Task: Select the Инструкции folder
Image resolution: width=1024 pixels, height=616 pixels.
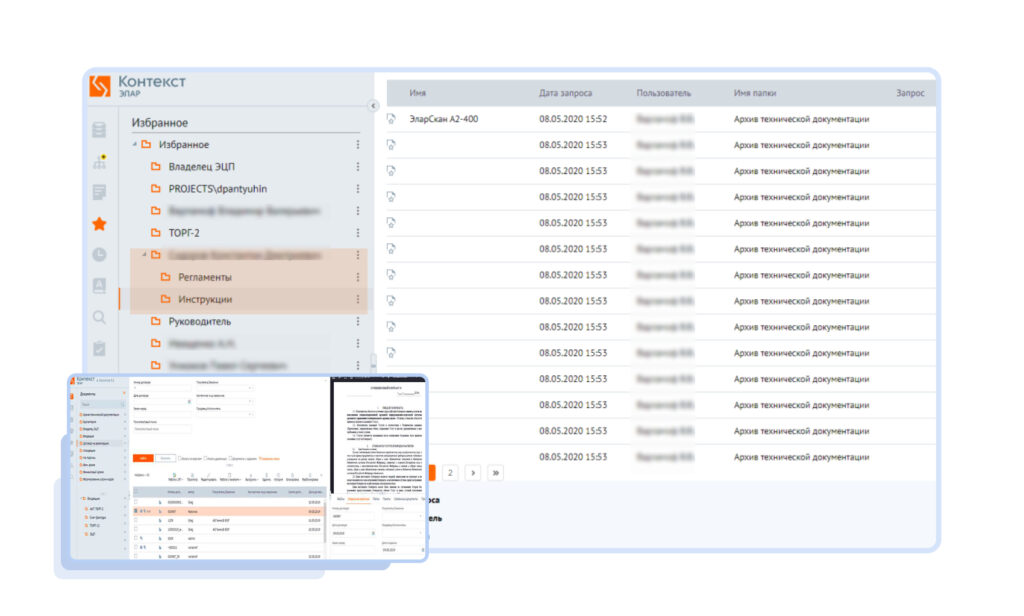Action: [205, 300]
